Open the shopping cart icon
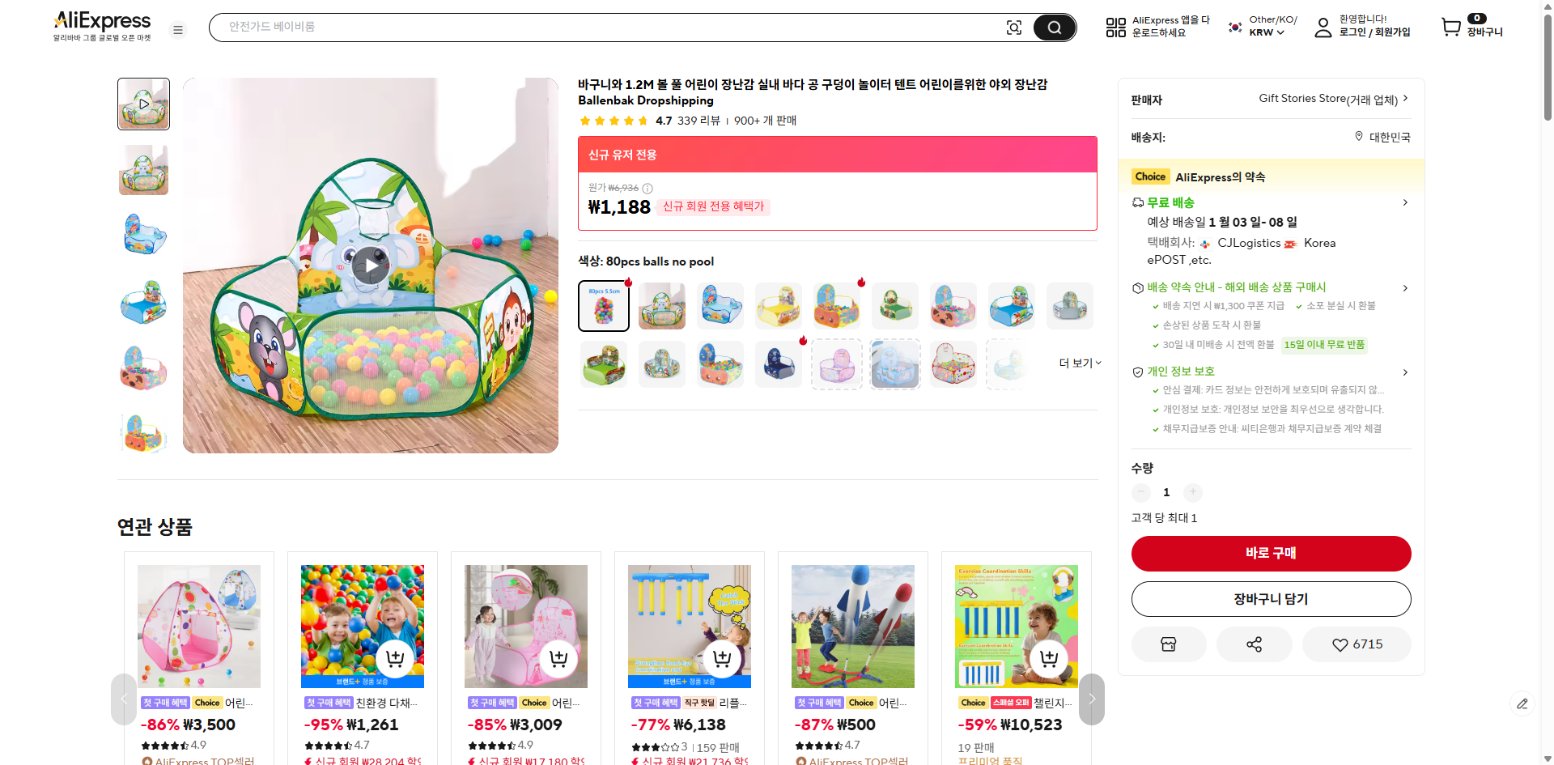1554x765 pixels. 1450,27
